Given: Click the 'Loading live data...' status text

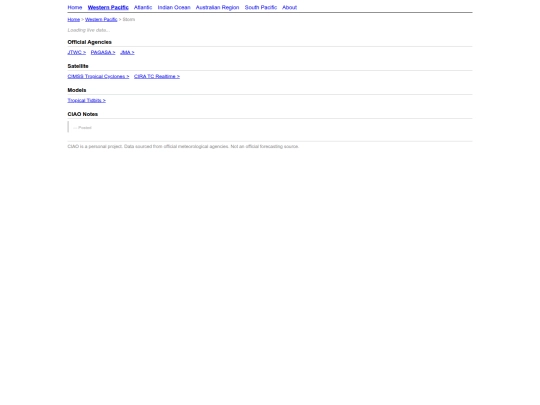Looking at the screenshot, I should click(89, 30).
